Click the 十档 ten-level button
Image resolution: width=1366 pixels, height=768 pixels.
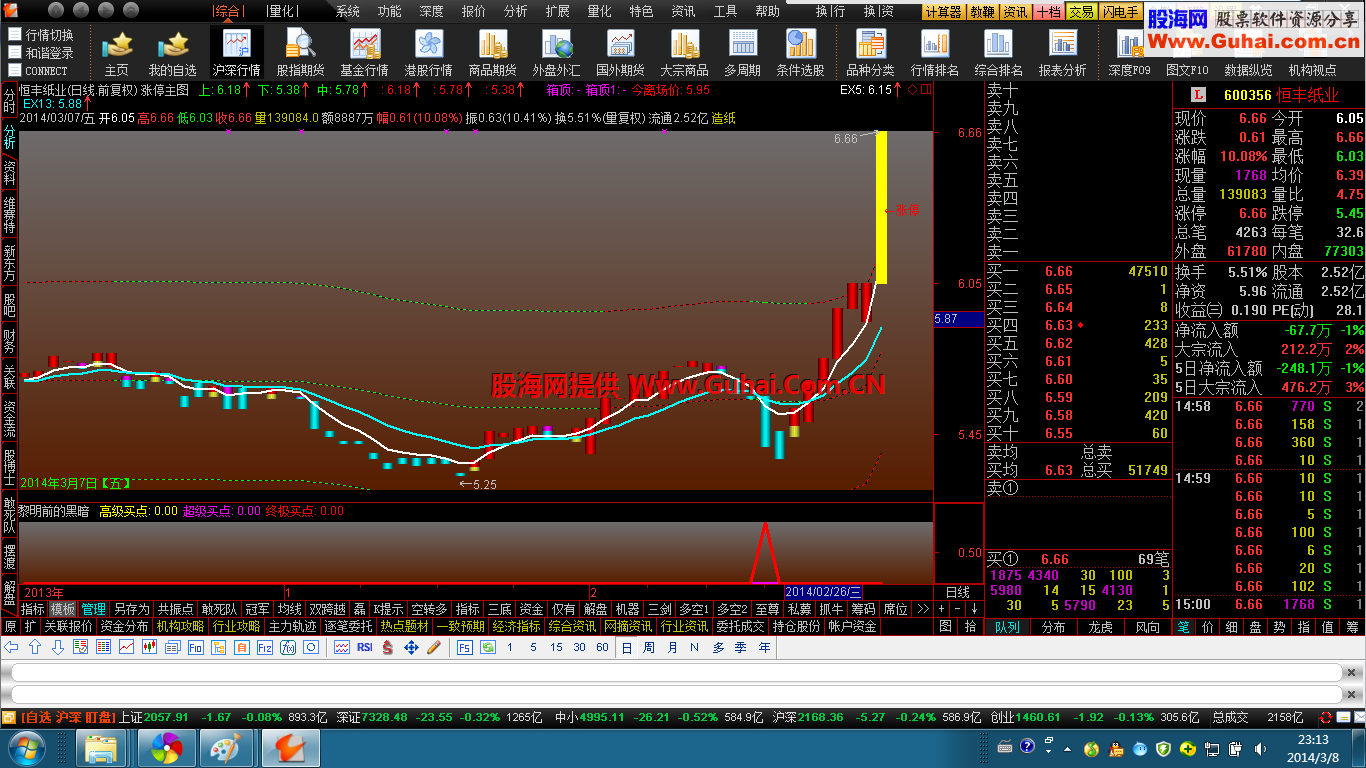[1048, 12]
